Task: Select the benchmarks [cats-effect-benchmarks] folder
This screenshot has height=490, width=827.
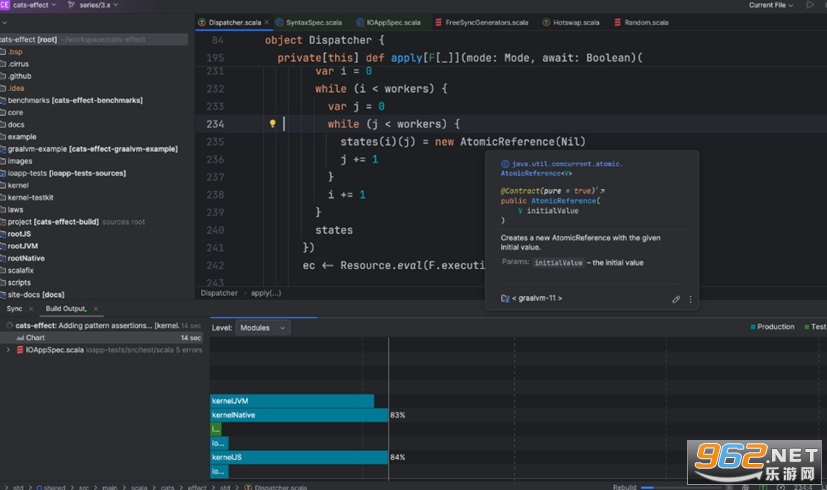Action: (75, 100)
